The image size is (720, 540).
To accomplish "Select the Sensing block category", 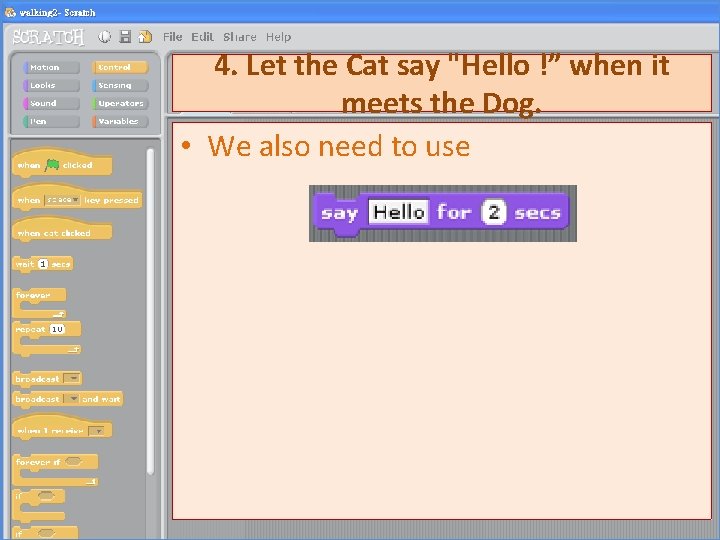I will pos(120,85).
